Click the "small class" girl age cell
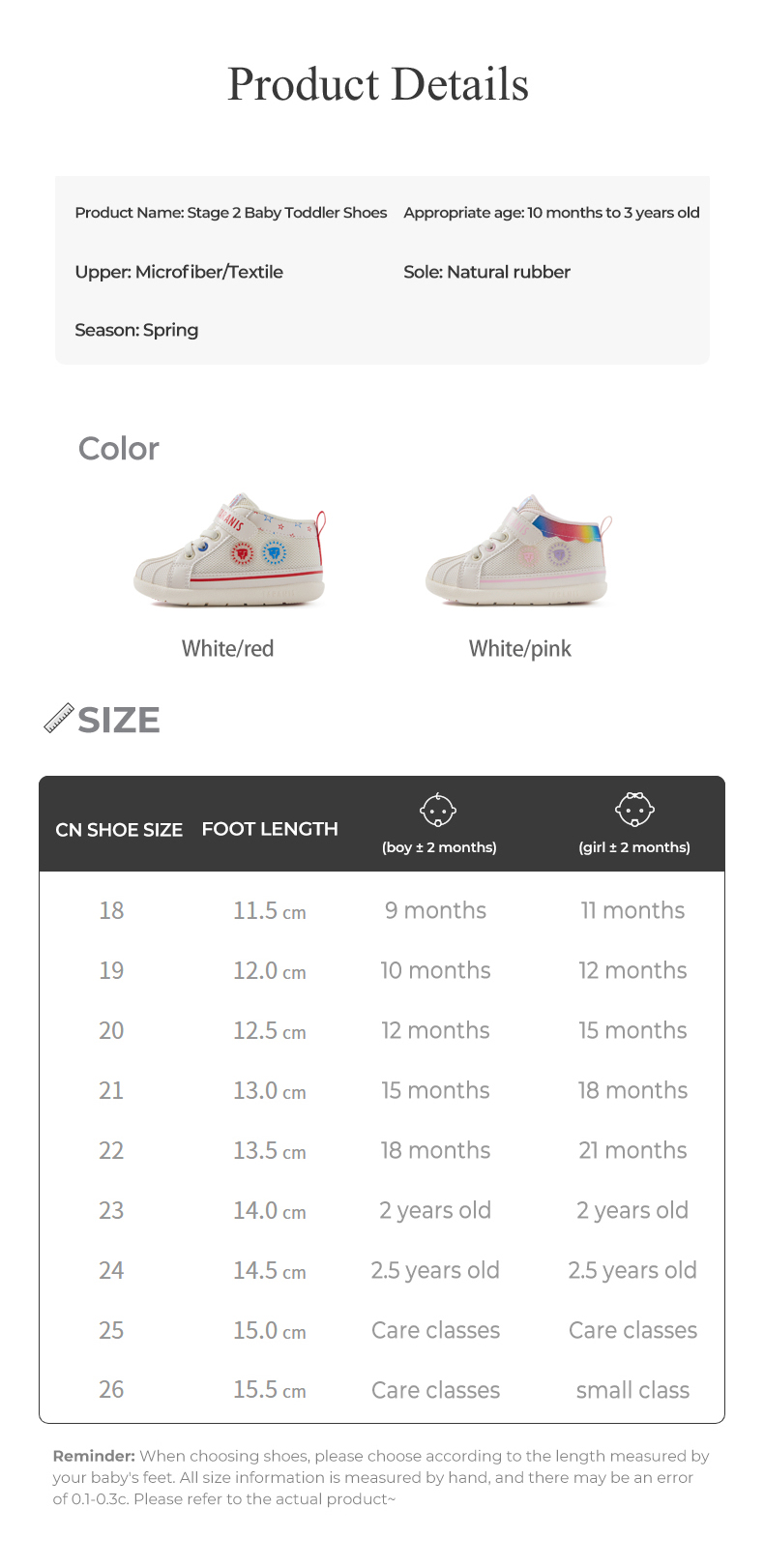The image size is (764, 1568). (x=632, y=1390)
